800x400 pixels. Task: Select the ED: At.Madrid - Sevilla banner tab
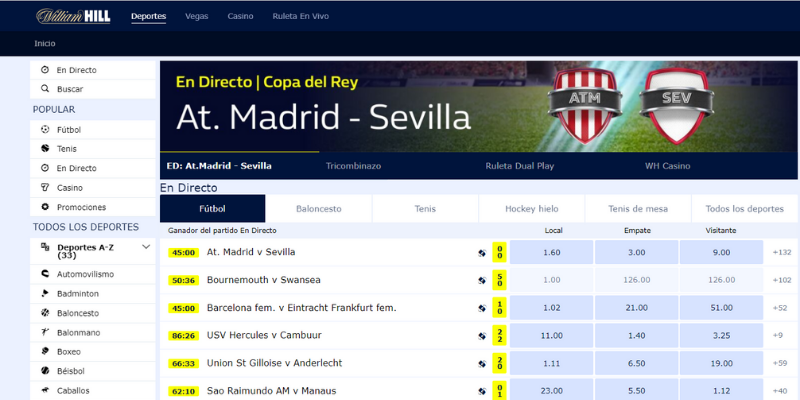point(219,166)
